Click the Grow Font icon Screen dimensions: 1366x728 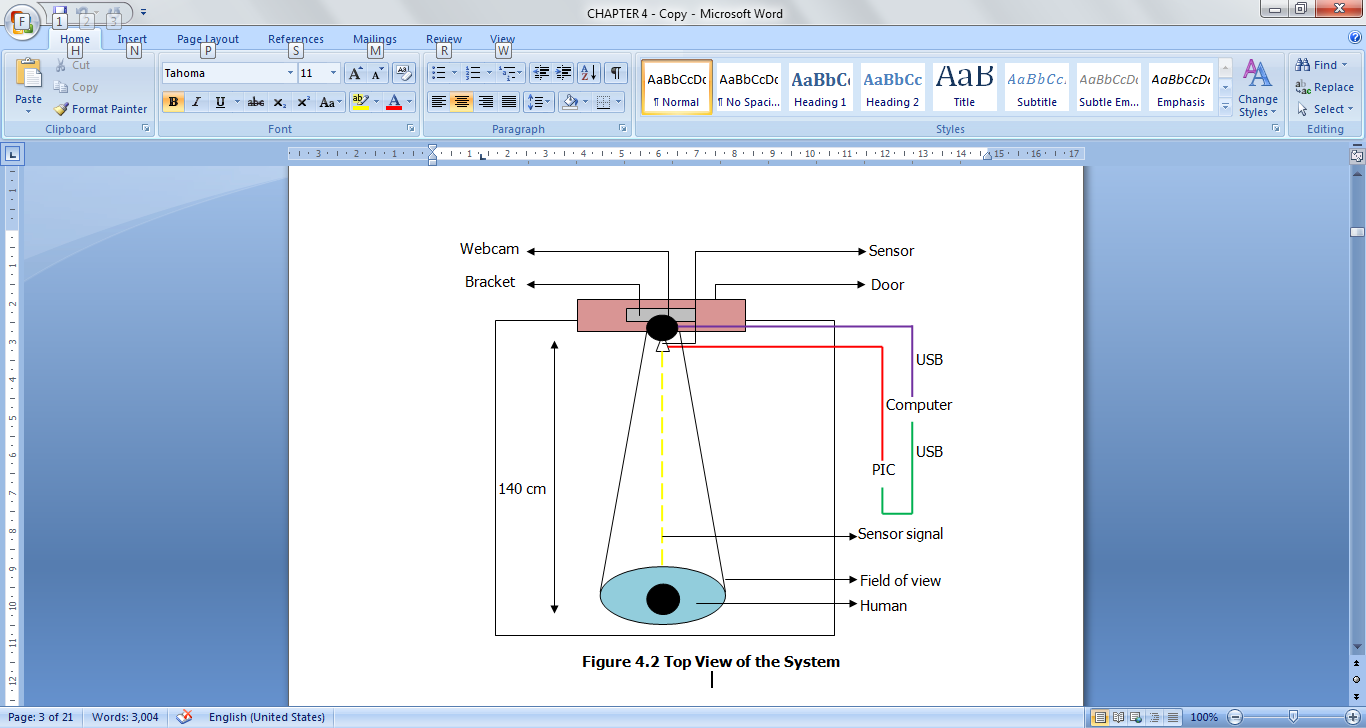(355, 73)
